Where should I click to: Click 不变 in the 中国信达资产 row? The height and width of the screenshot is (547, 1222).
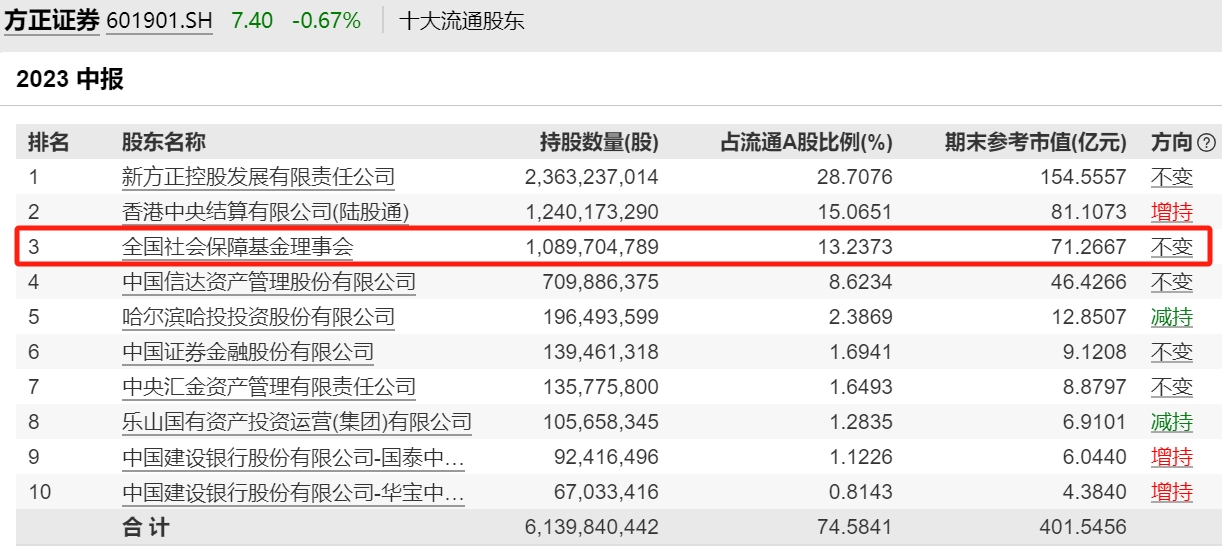coord(1172,282)
